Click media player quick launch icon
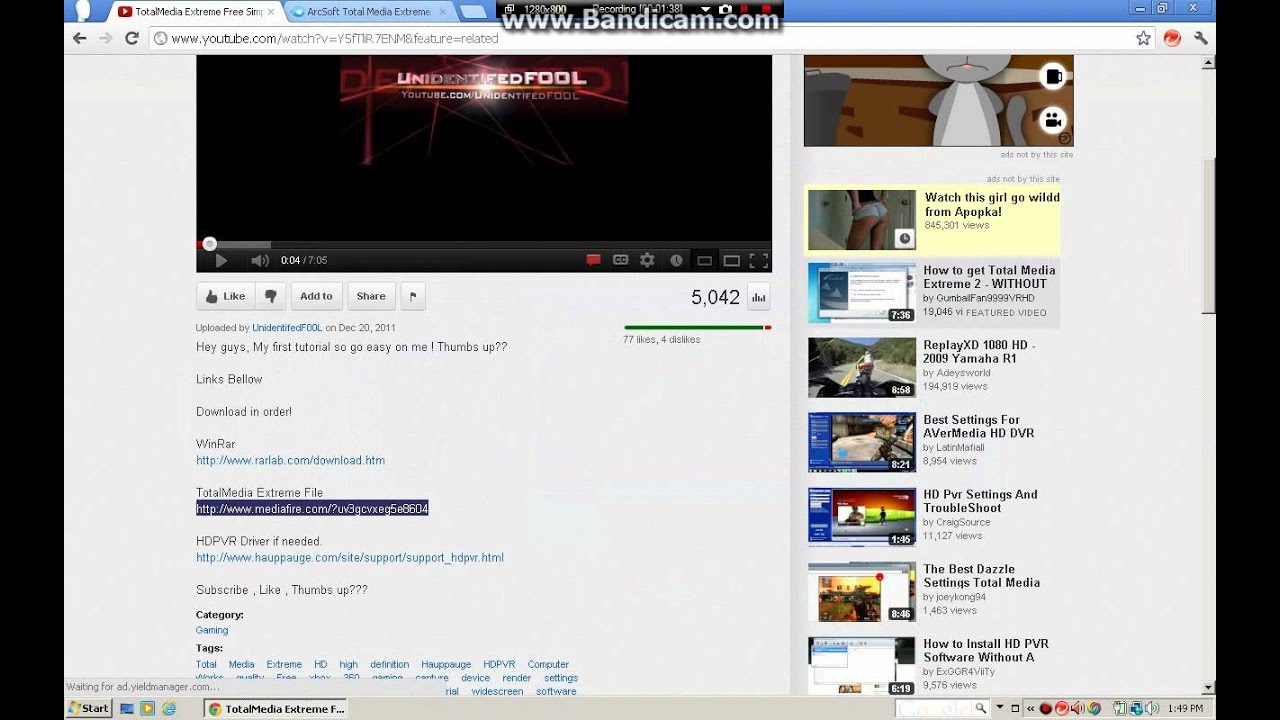 148,708
